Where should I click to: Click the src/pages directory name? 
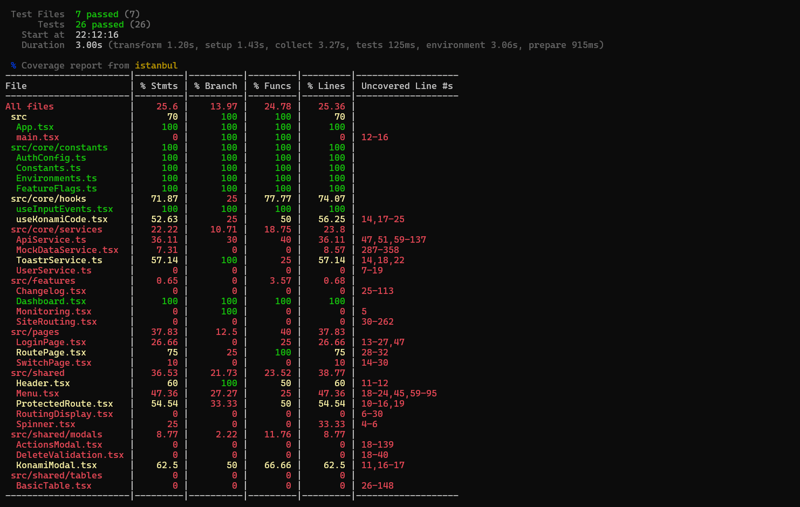pos(35,332)
